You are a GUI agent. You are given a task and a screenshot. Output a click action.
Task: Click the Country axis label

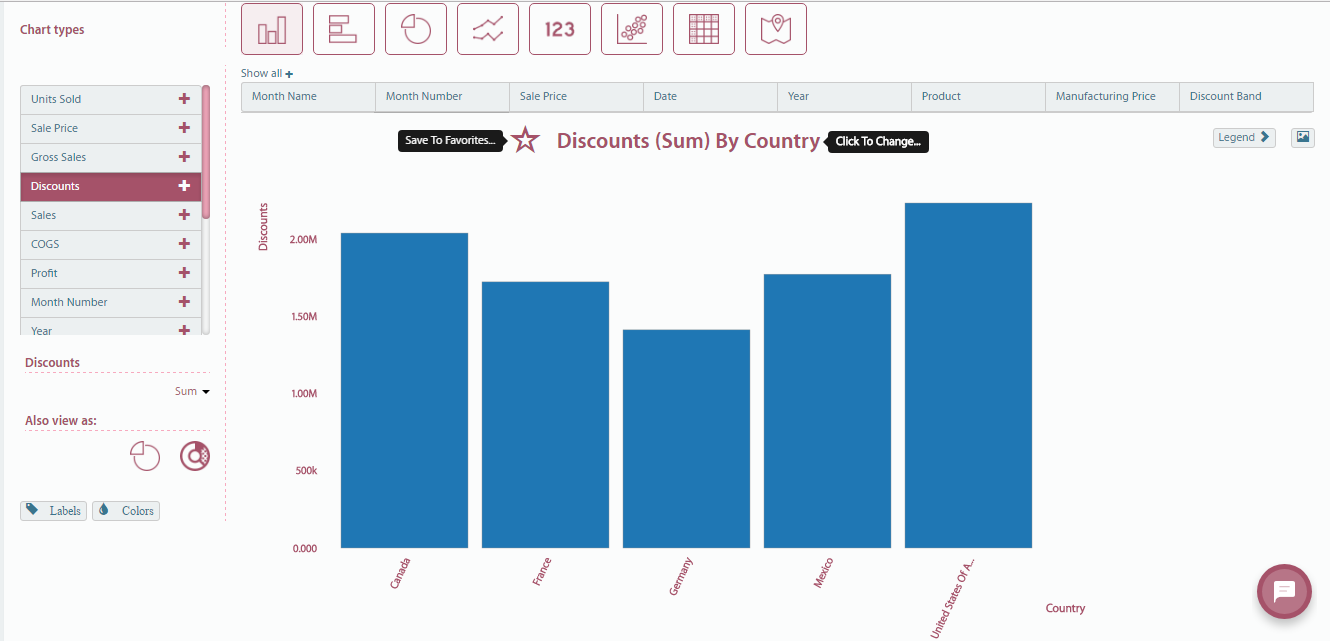(x=1065, y=608)
